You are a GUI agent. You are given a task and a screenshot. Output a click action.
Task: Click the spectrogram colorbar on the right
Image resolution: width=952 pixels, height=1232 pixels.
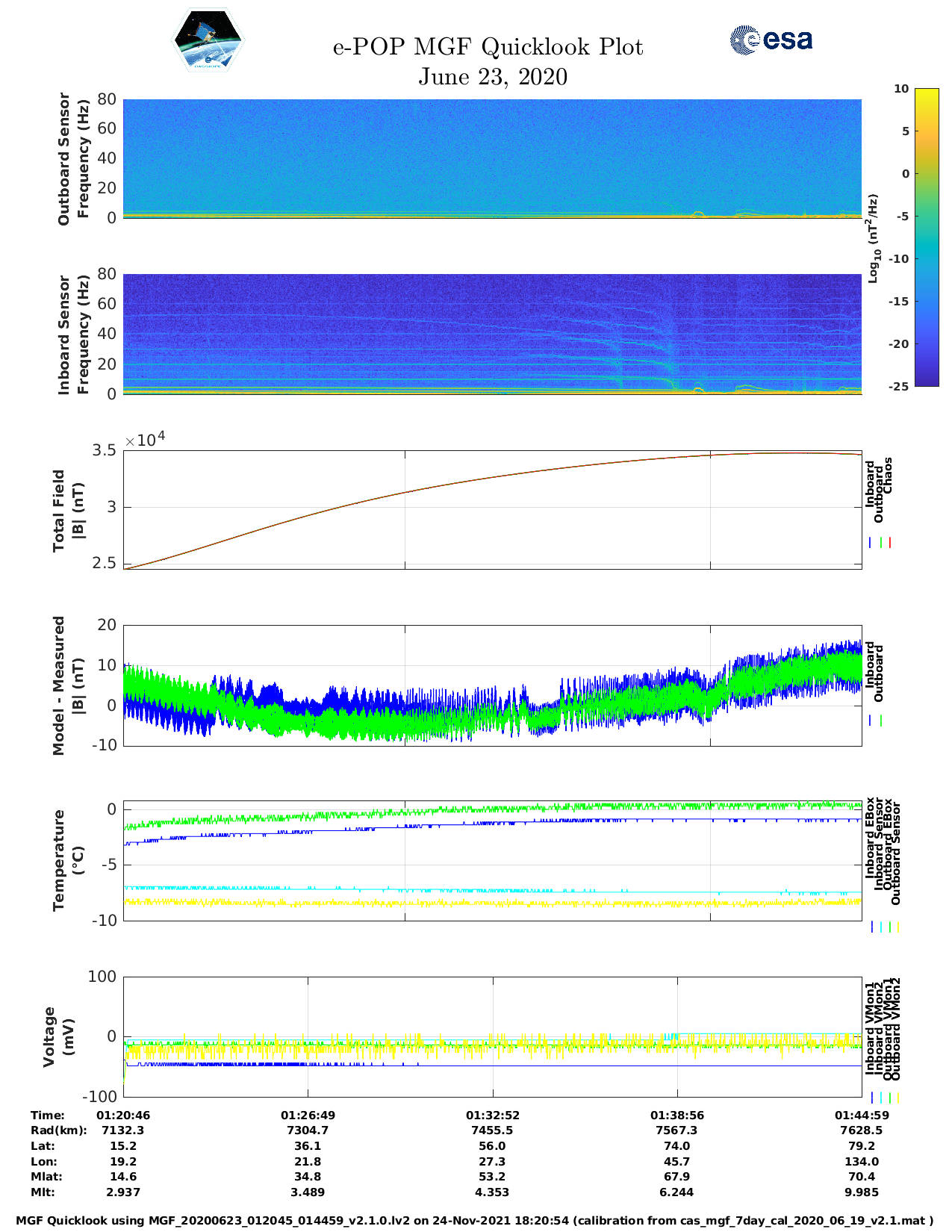click(x=926, y=237)
